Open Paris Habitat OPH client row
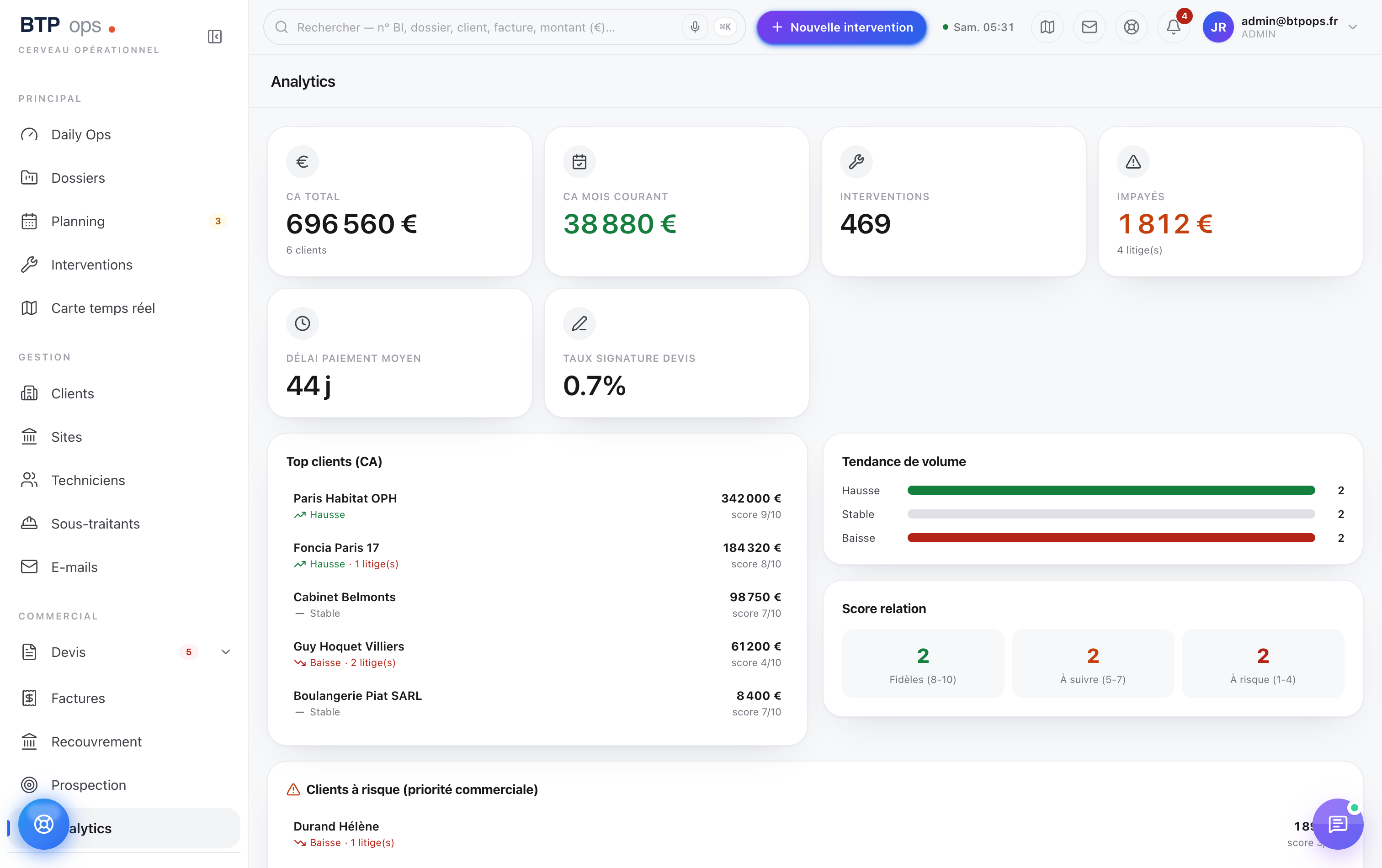Viewport: 1382px width, 868px height. click(537, 506)
